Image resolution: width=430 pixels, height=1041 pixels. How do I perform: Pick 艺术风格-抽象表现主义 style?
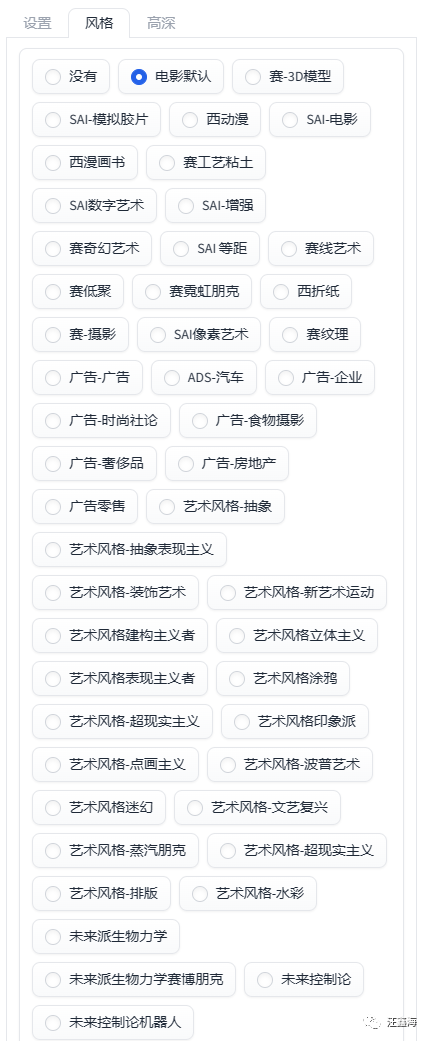point(129,550)
